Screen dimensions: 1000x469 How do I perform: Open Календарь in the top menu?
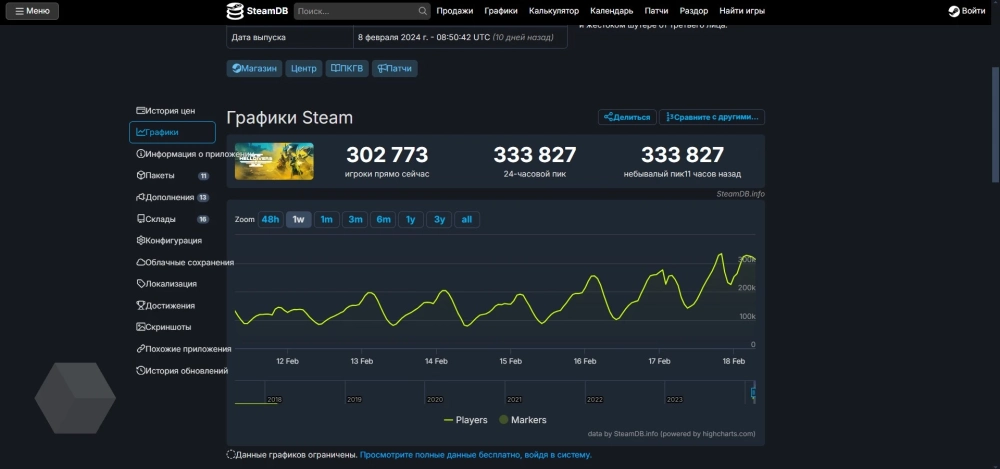pyautogui.click(x=611, y=11)
